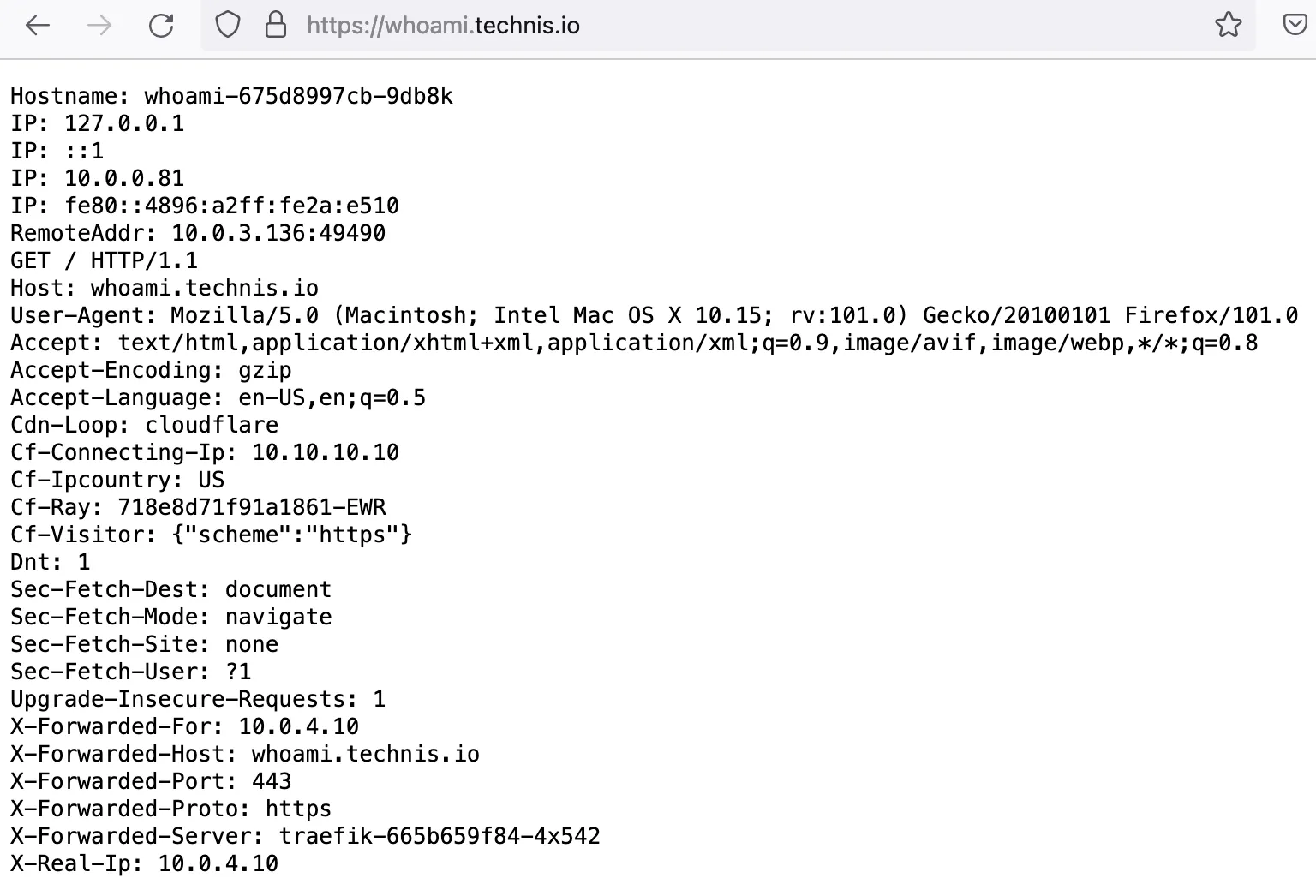Click the RemoteAddr line showing 10.0.3.136:49490
The width and height of the screenshot is (1316, 896).
pos(198,232)
